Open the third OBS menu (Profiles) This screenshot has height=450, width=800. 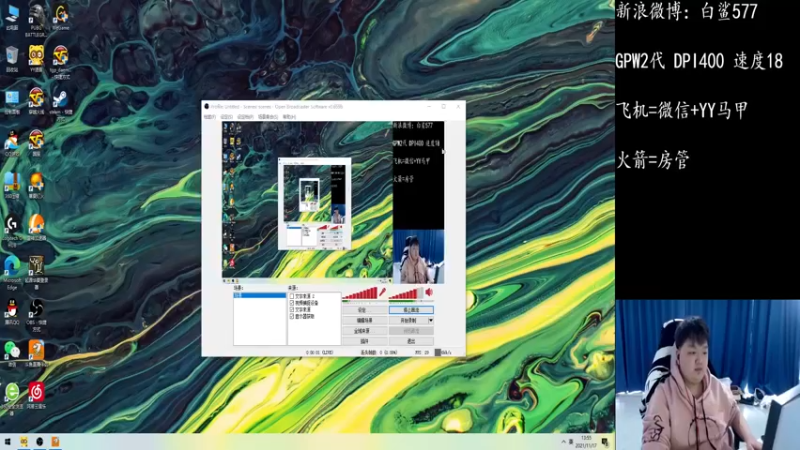tap(245, 117)
